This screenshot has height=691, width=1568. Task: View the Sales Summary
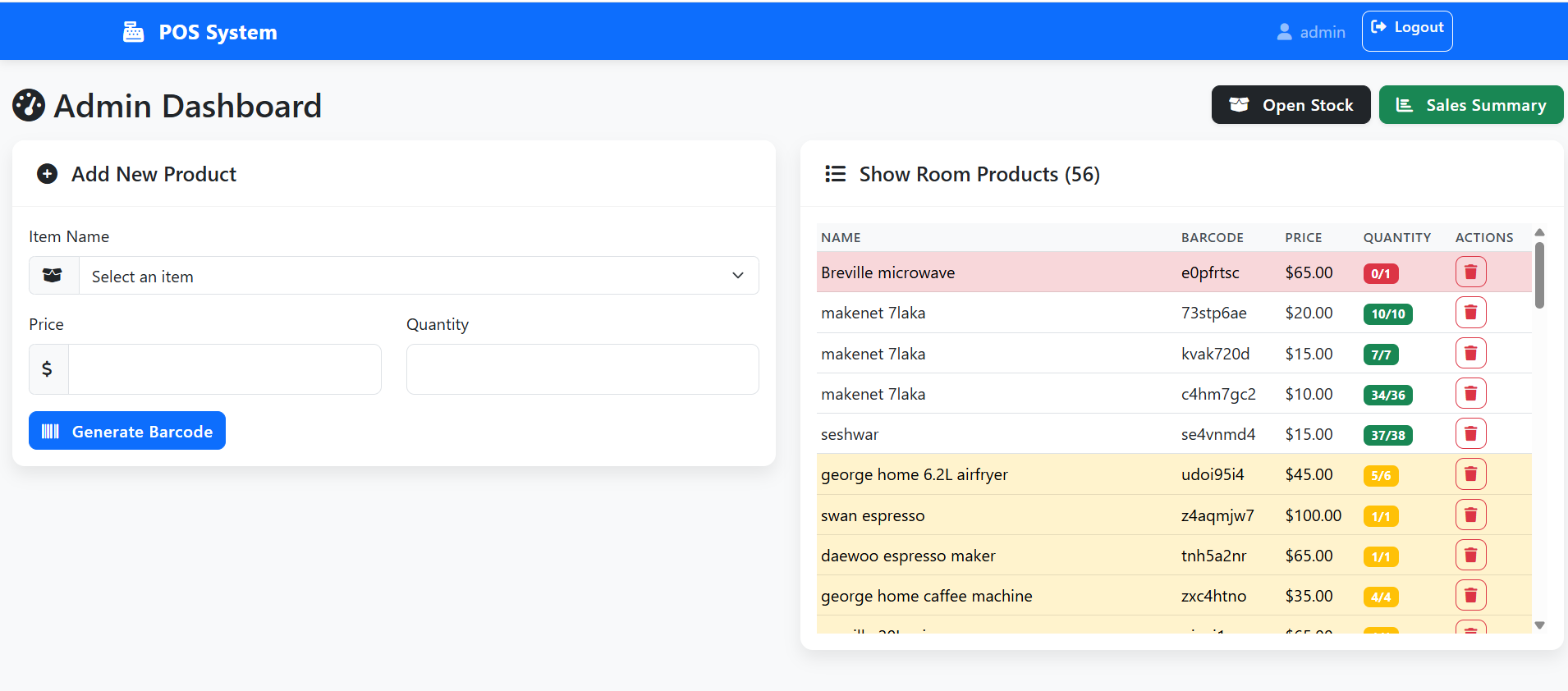1470,105
